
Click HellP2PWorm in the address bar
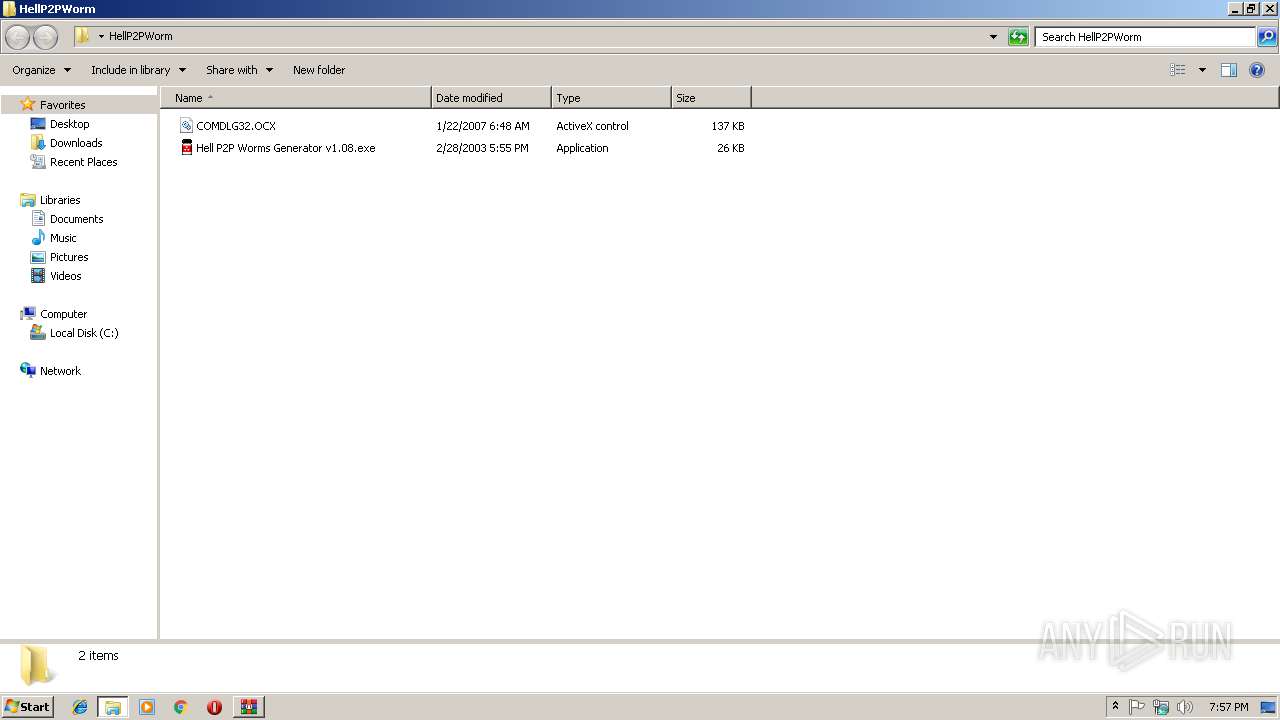(140, 36)
